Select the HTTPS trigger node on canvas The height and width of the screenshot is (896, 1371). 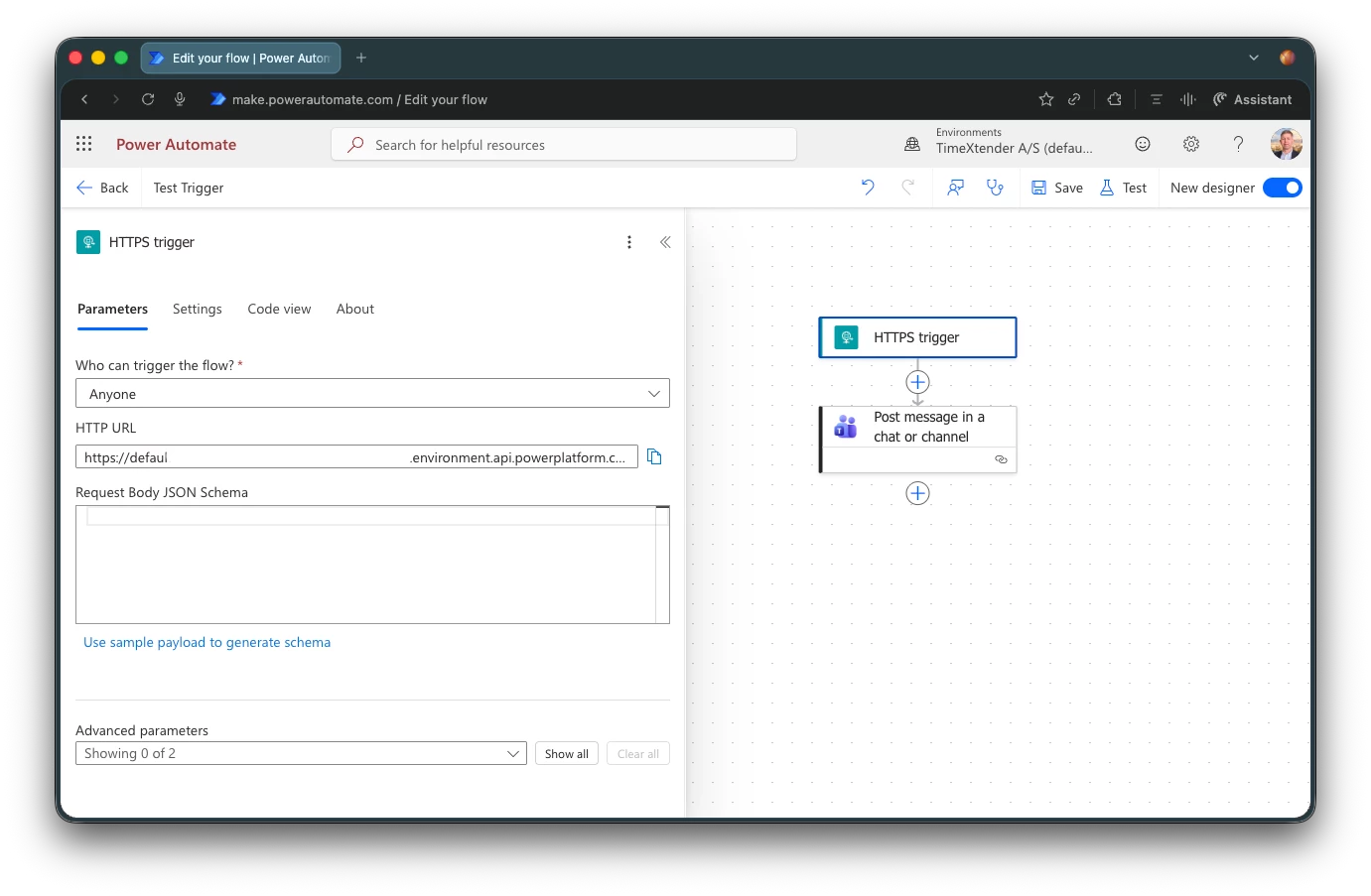[x=917, y=337]
